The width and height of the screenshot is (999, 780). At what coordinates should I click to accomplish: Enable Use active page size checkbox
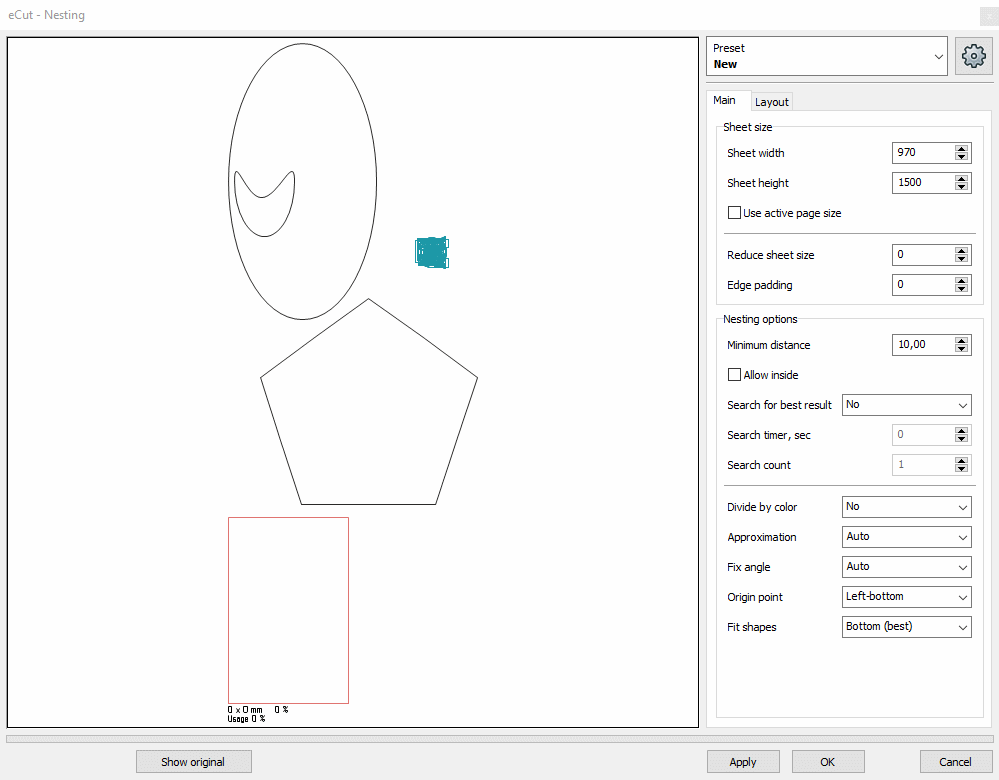click(735, 213)
